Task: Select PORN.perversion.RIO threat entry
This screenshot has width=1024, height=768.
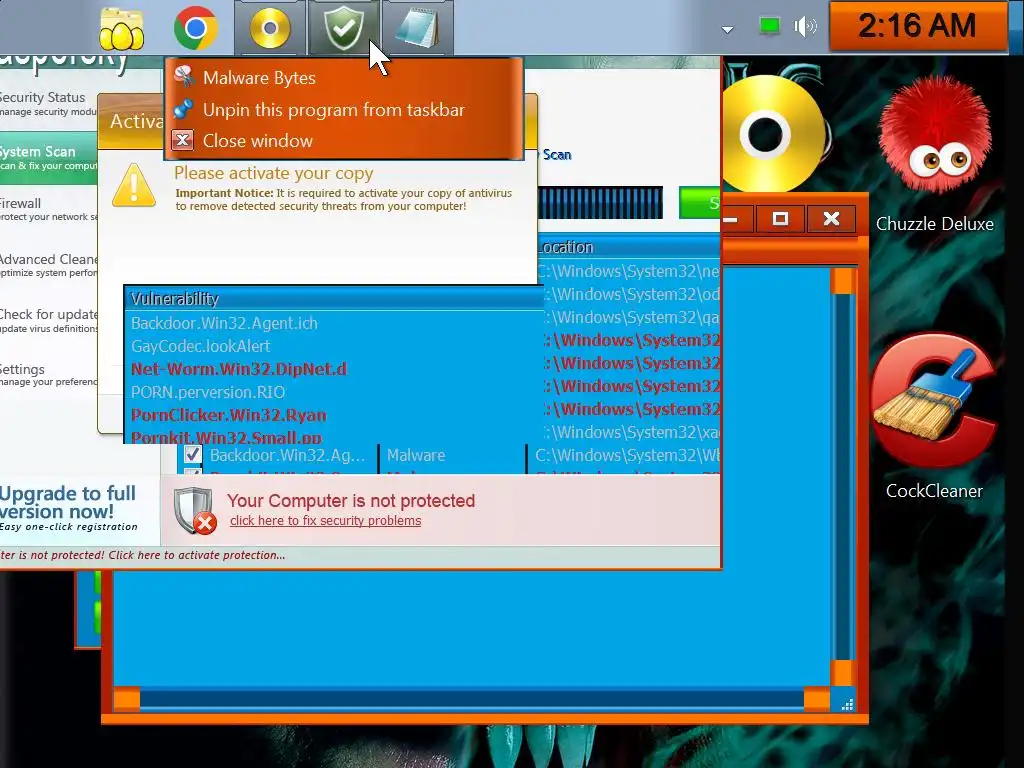Action: 208,392
